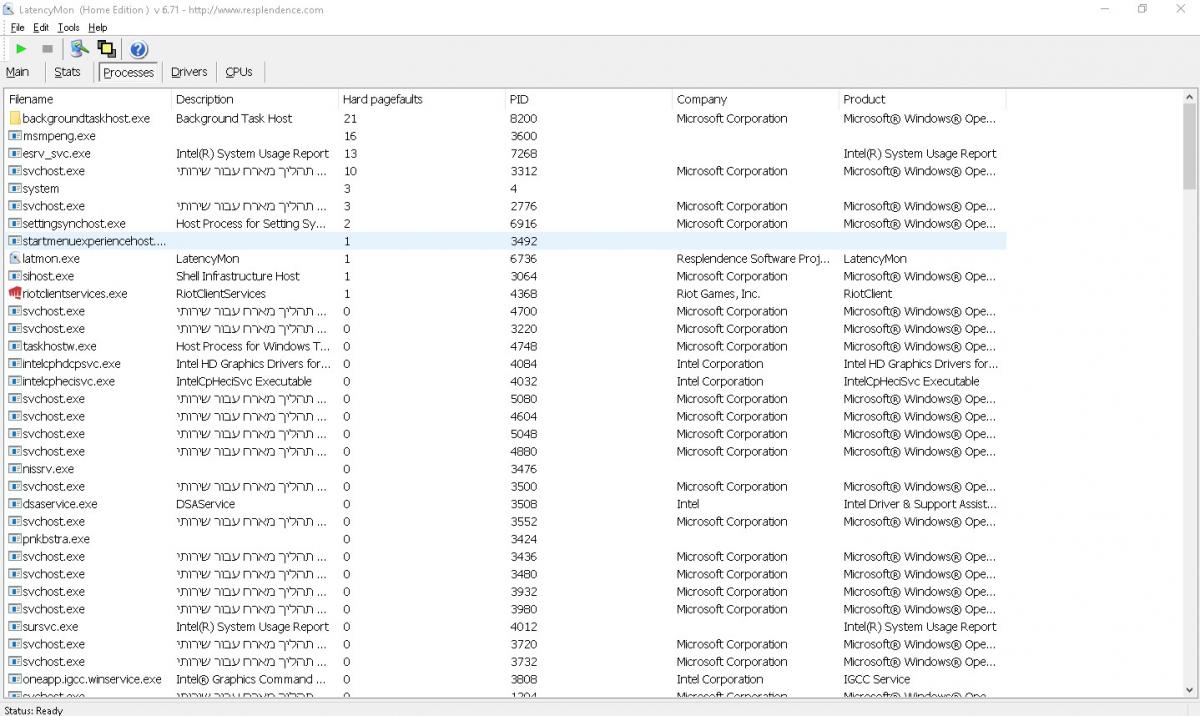1200x716 pixels.
Task: Select the 'Shell Infrastructure Host' description
Action: [238, 276]
